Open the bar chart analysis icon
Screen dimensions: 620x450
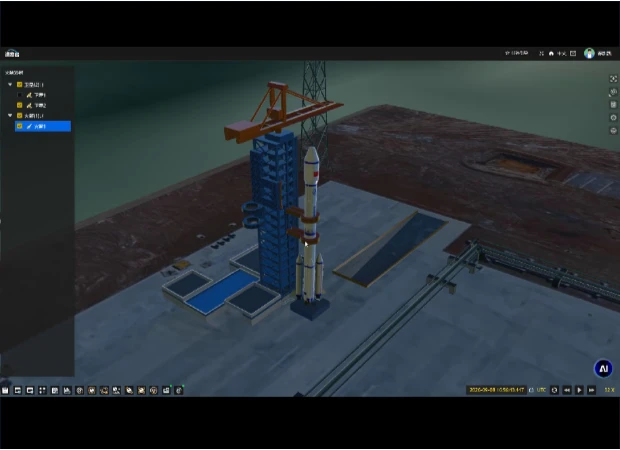(x=67, y=391)
